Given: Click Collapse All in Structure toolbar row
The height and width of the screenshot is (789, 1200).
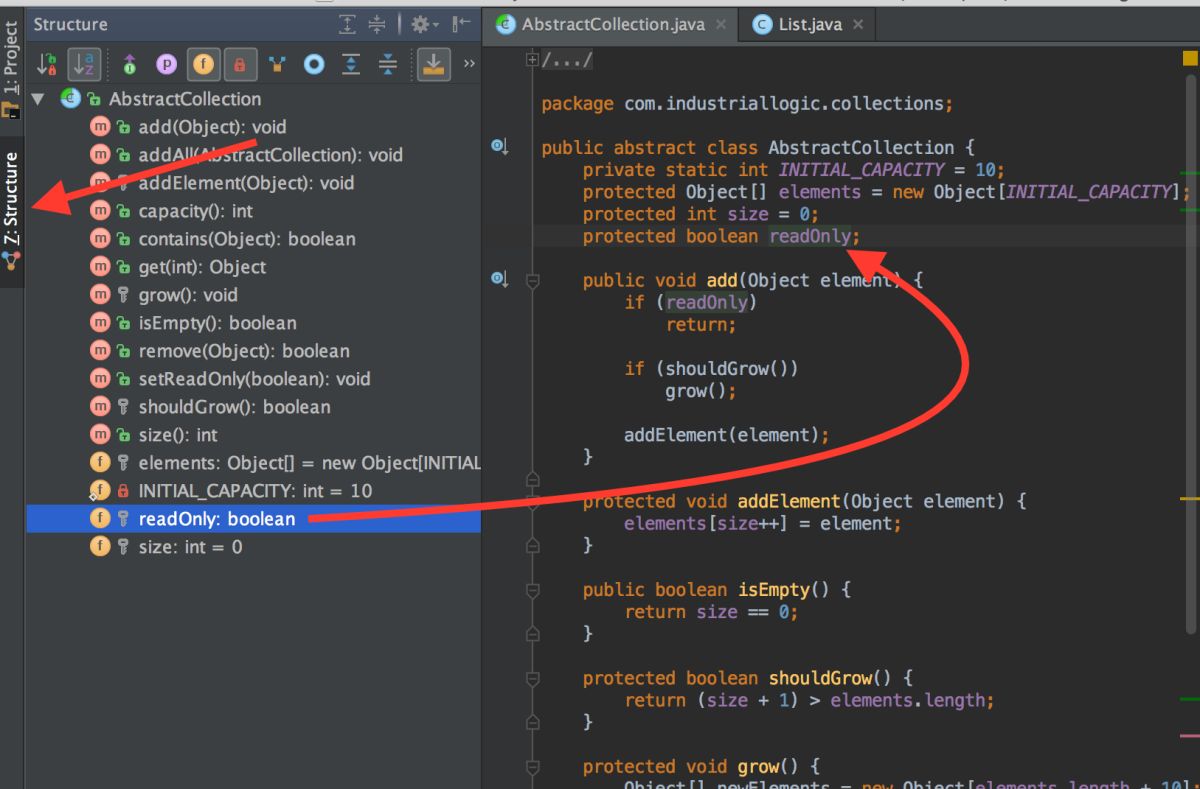Looking at the screenshot, I should [388, 65].
